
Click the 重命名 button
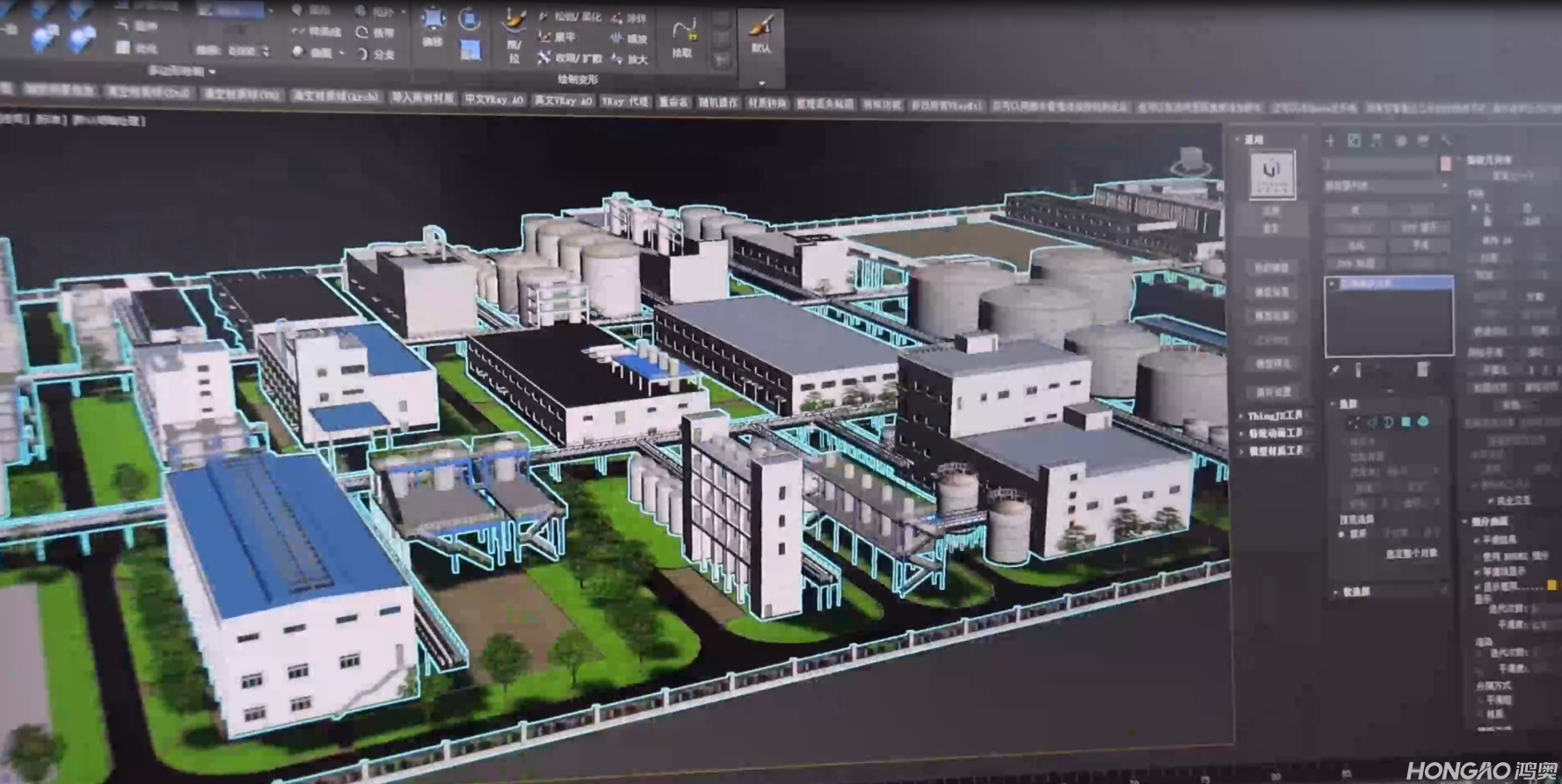673,102
